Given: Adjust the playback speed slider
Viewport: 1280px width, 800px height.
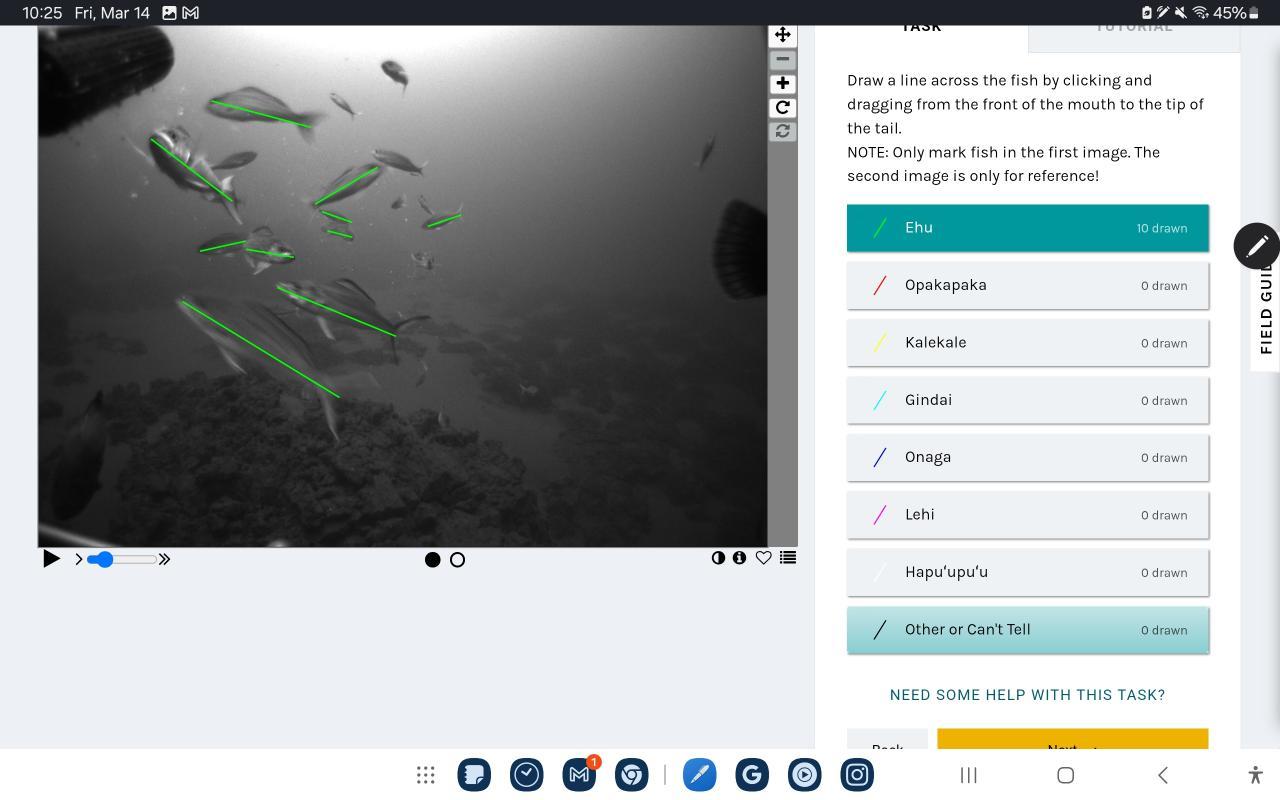Looking at the screenshot, I should [121, 559].
